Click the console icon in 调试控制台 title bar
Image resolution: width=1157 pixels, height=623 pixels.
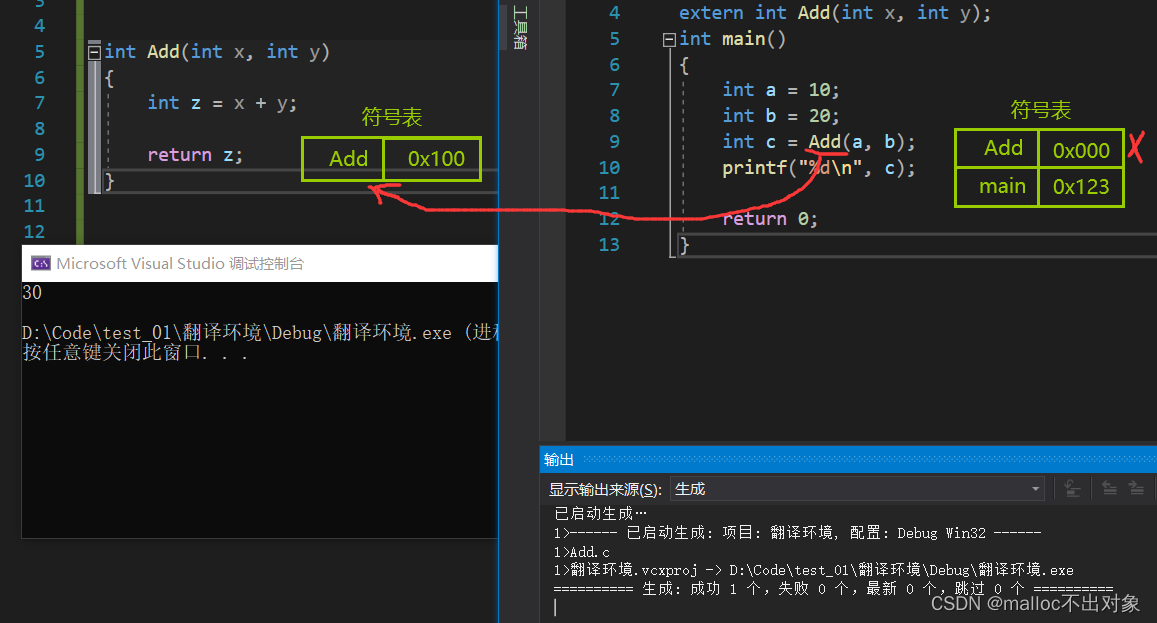coord(41,263)
